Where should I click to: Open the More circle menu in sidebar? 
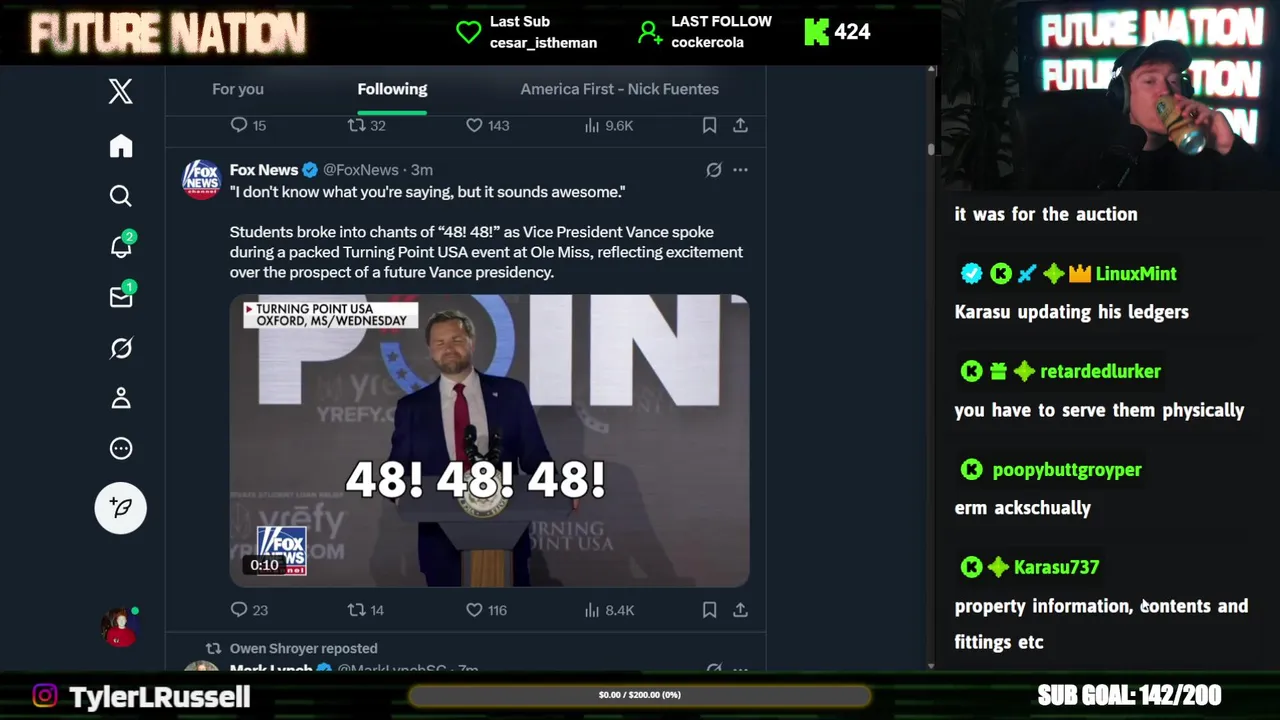coord(121,448)
